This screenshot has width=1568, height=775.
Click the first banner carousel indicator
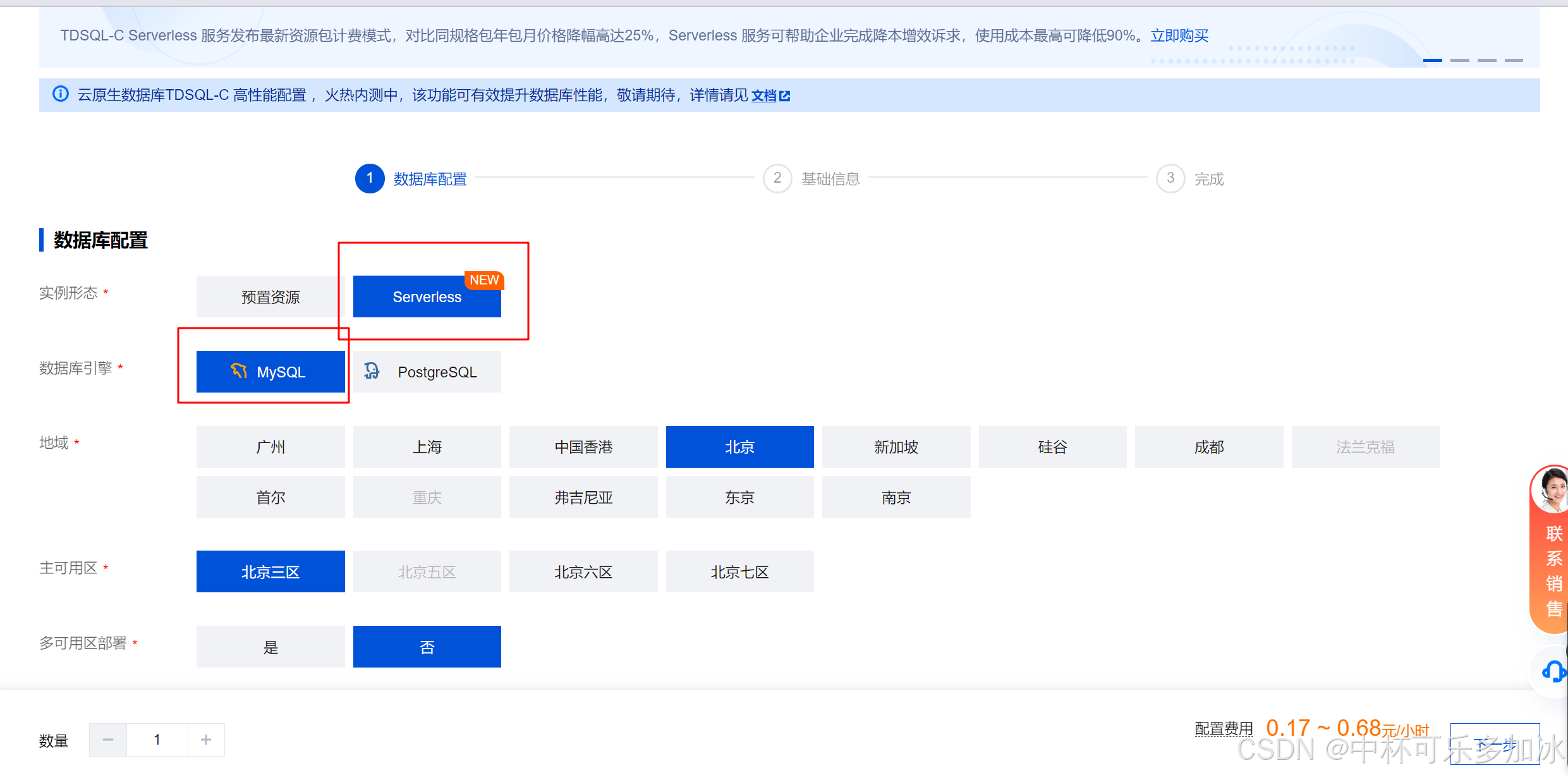[1433, 60]
